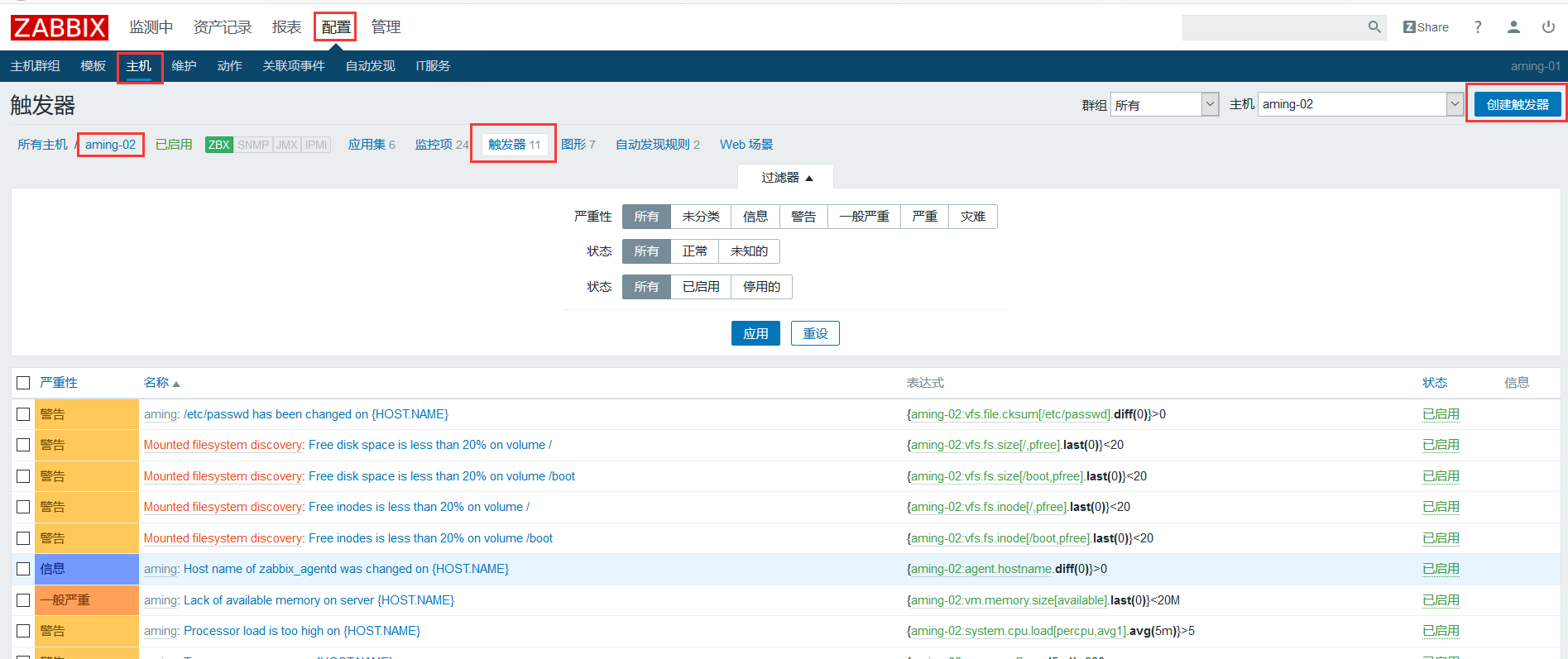Open the Items 24 tab
1568x659 pixels.
(x=442, y=145)
